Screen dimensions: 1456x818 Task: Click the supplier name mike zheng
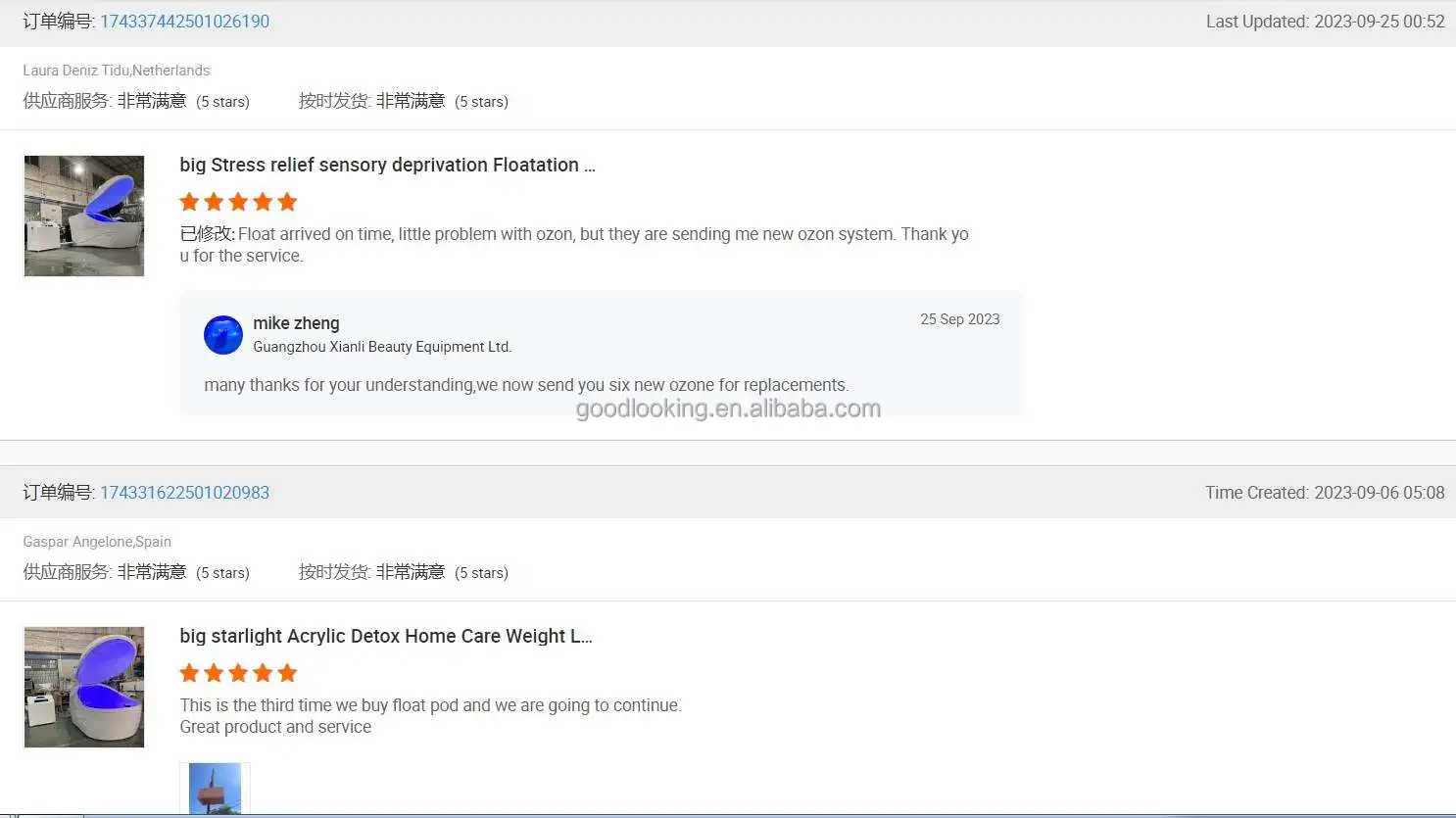point(296,323)
